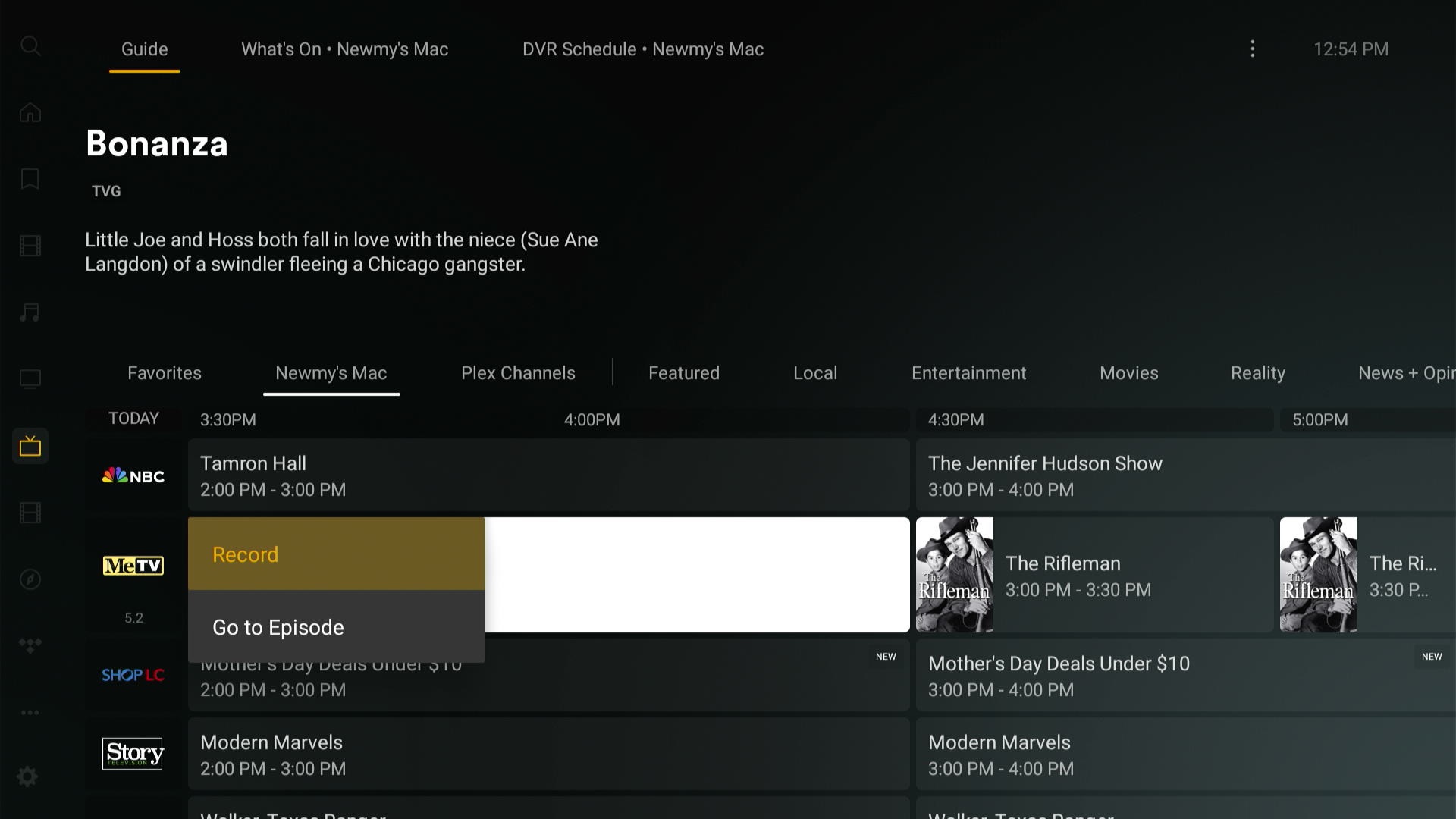This screenshot has height=819, width=1456.
Task: Click the Reality category in the guide
Action: click(x=1257, y=372)
